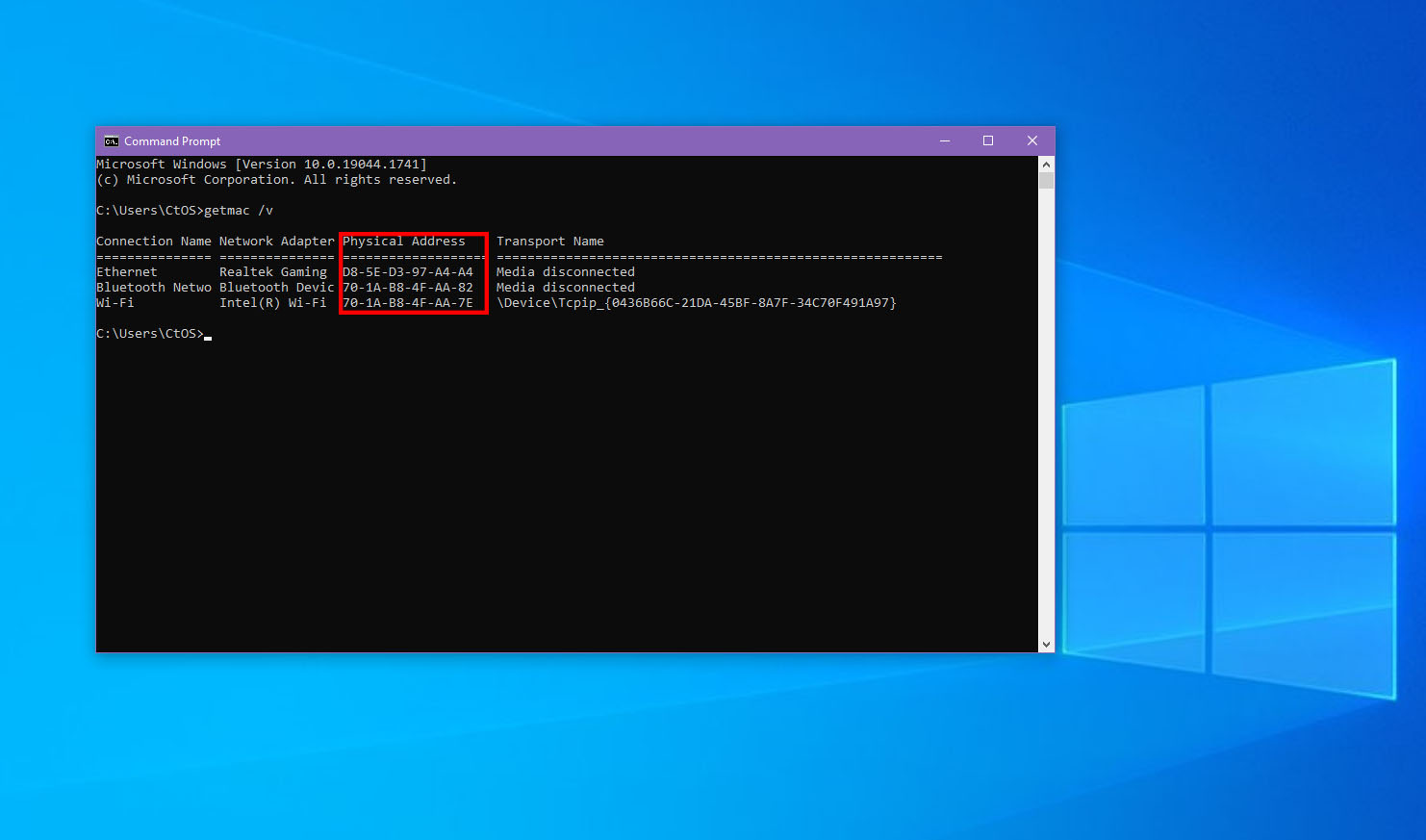
Task: Click the scrollbar track
Action: (1046, 404)
